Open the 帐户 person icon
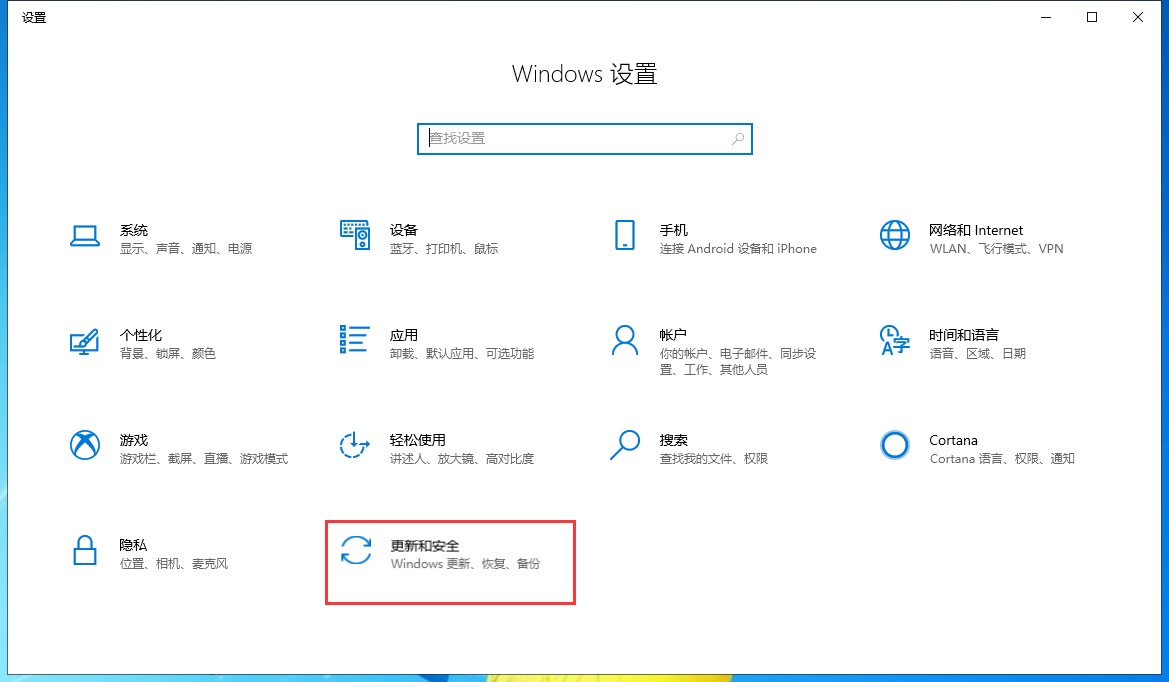The image size is (1169, 682). pos(625,340)
